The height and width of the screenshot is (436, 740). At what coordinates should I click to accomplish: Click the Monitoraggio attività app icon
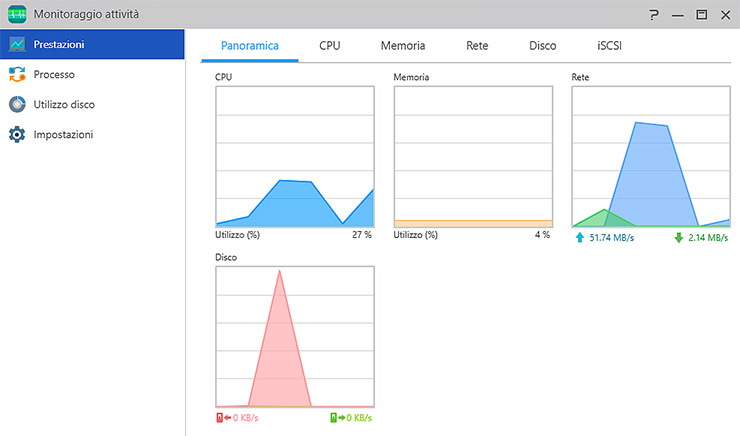[17, 14]
